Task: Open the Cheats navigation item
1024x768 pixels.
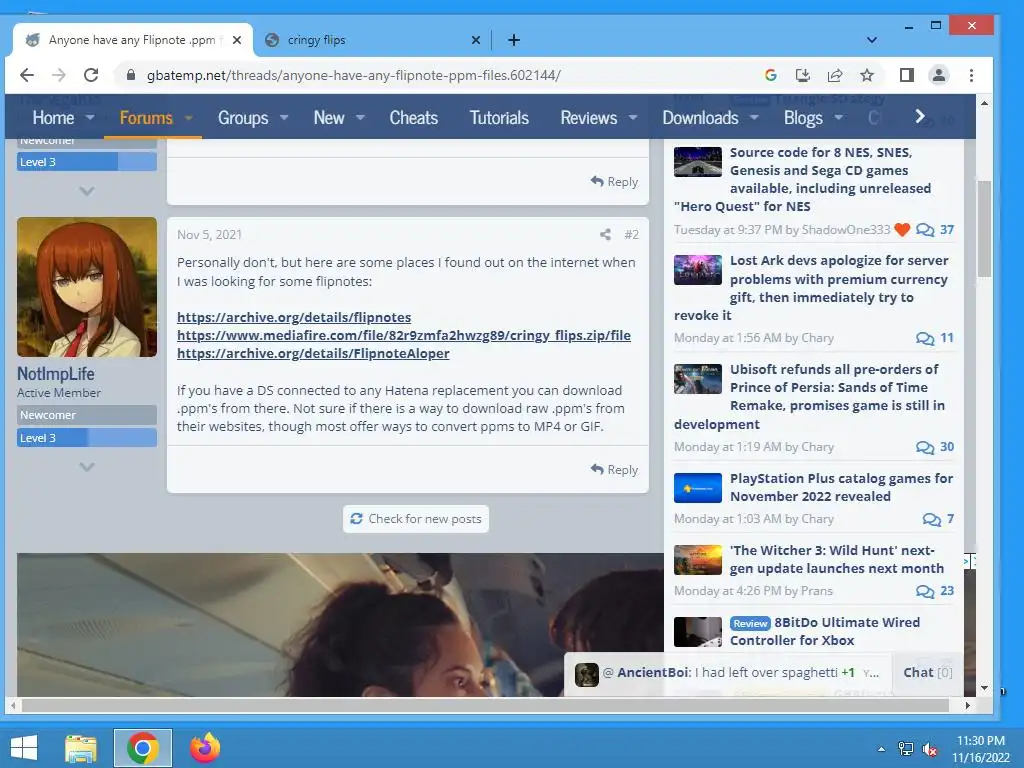Action: click(413, 118)
